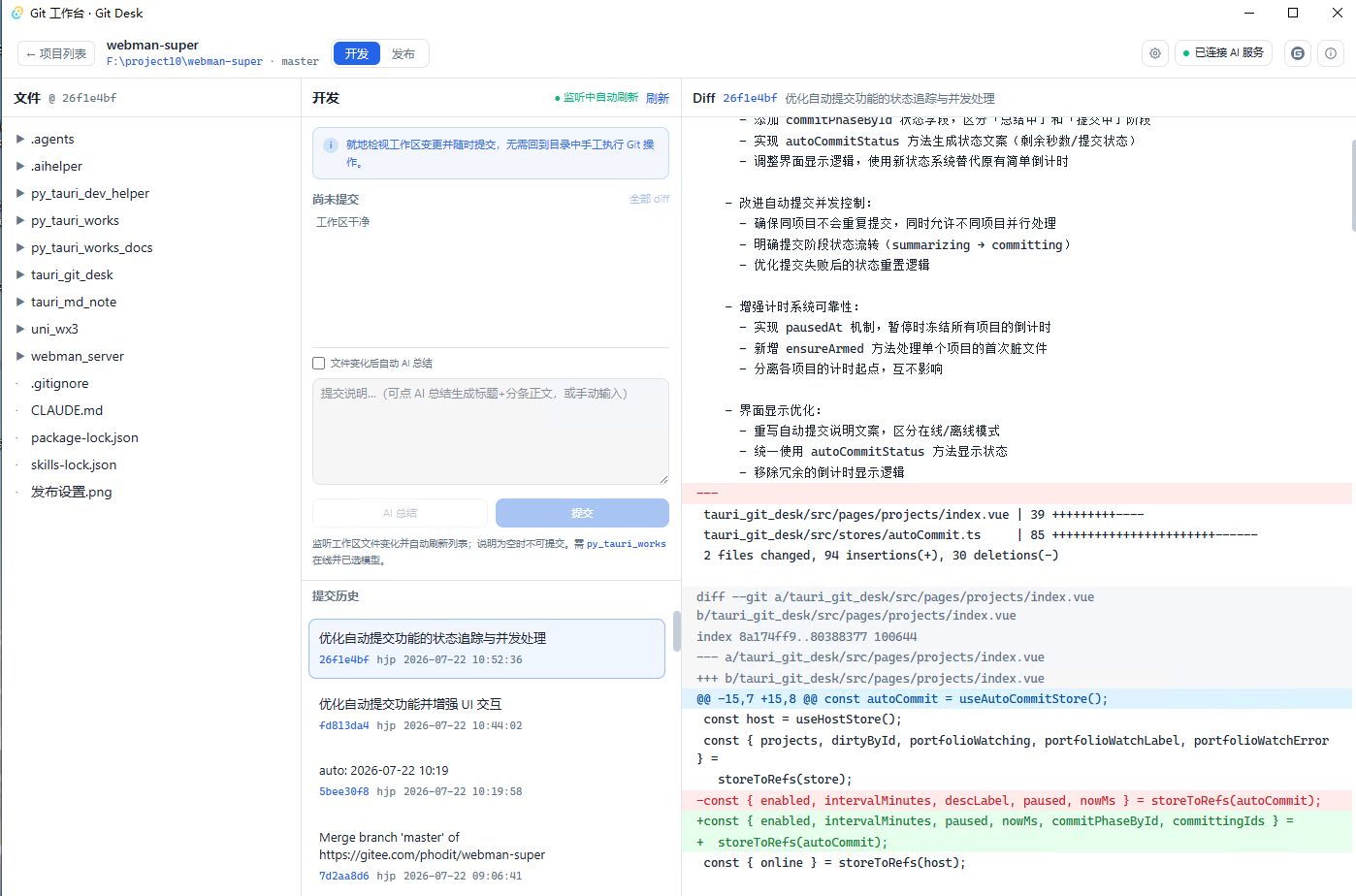Expand the .aihelper folder

click(x=20, y=166)
